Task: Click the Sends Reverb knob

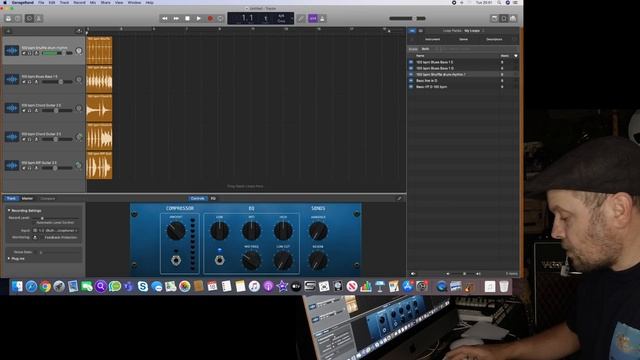Action: coord(318,260)
